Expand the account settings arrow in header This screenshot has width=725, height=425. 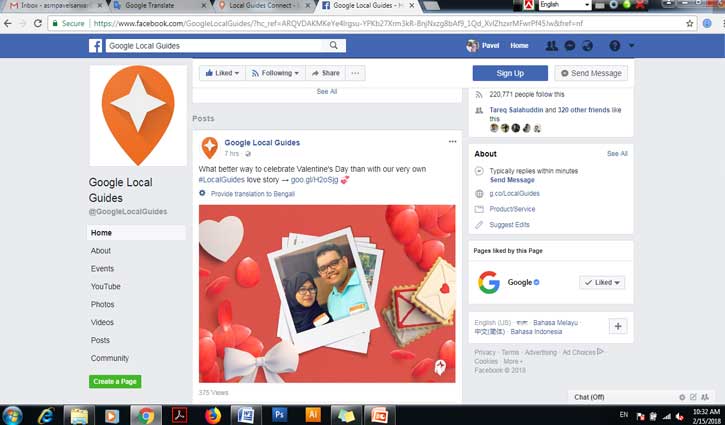pyautogui.click(x=631, y=46)
